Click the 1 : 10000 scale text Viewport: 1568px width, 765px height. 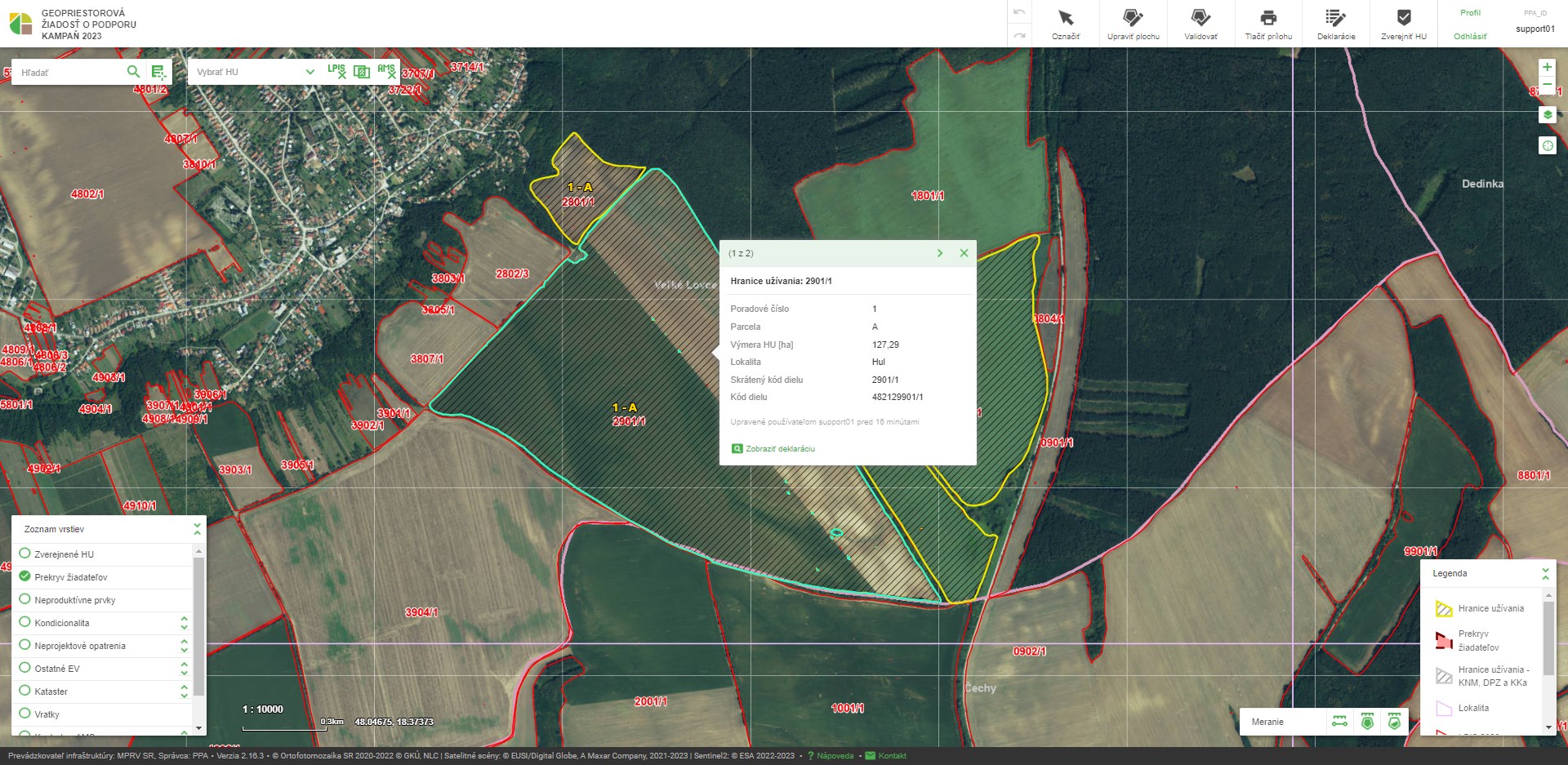pyautogui.click(x=263, y=709)
